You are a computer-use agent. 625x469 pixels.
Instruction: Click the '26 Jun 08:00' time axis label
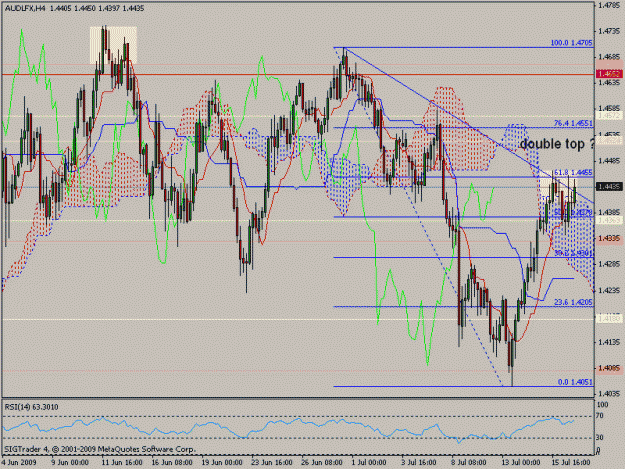click(x=321, y=462)
